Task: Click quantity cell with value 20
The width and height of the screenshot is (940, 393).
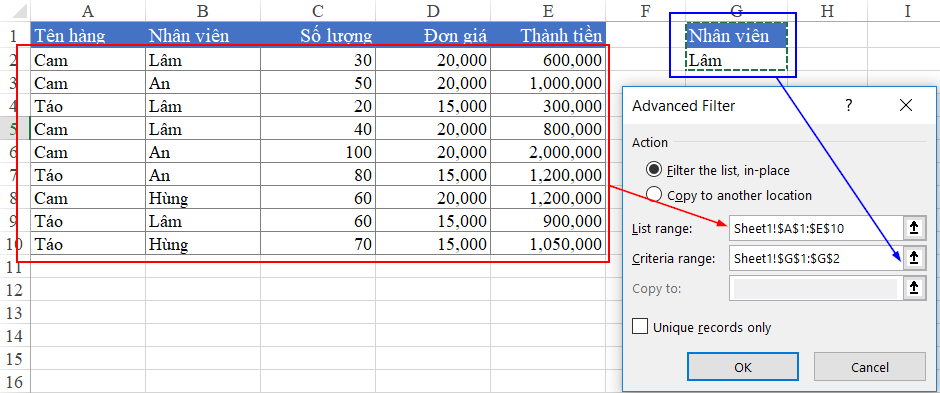Action: pyautogui.click(x=318, y=106)
